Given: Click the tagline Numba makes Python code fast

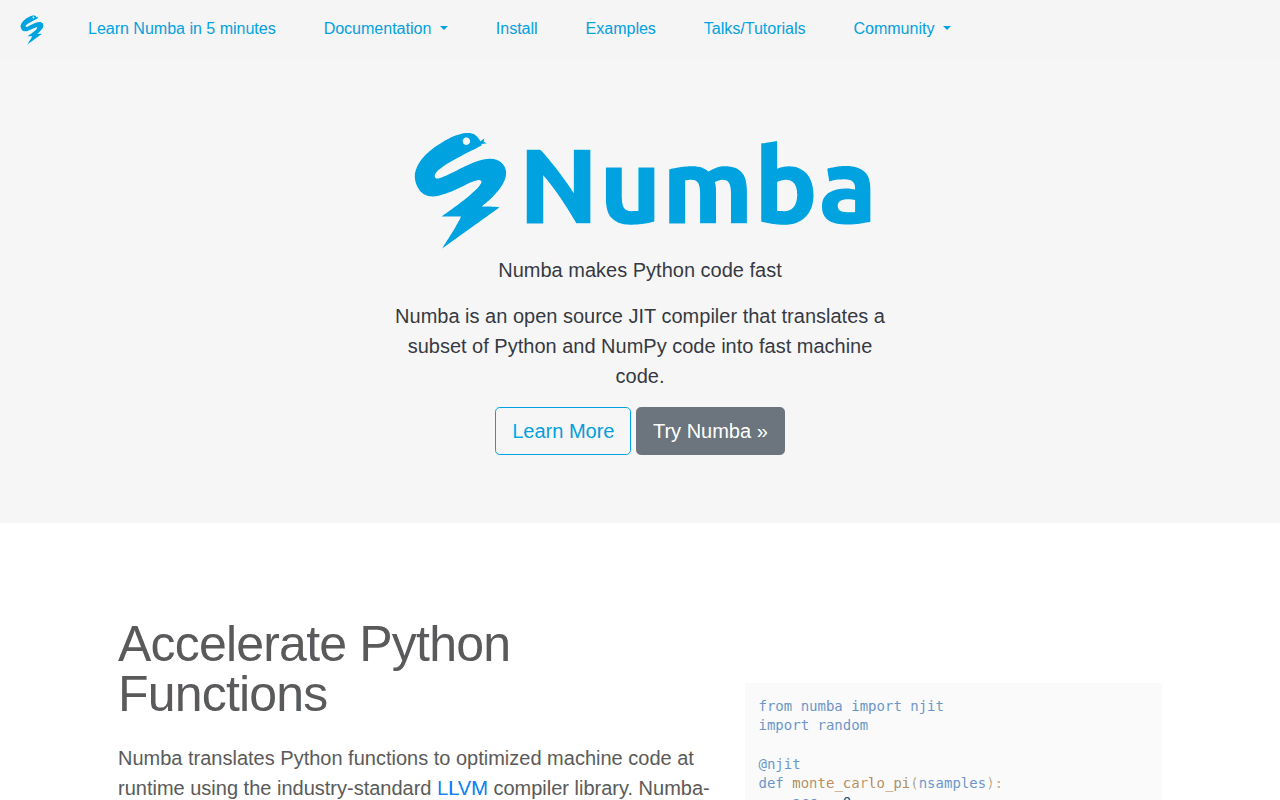Looking at the screenshot, I should [x=640, y=270].
